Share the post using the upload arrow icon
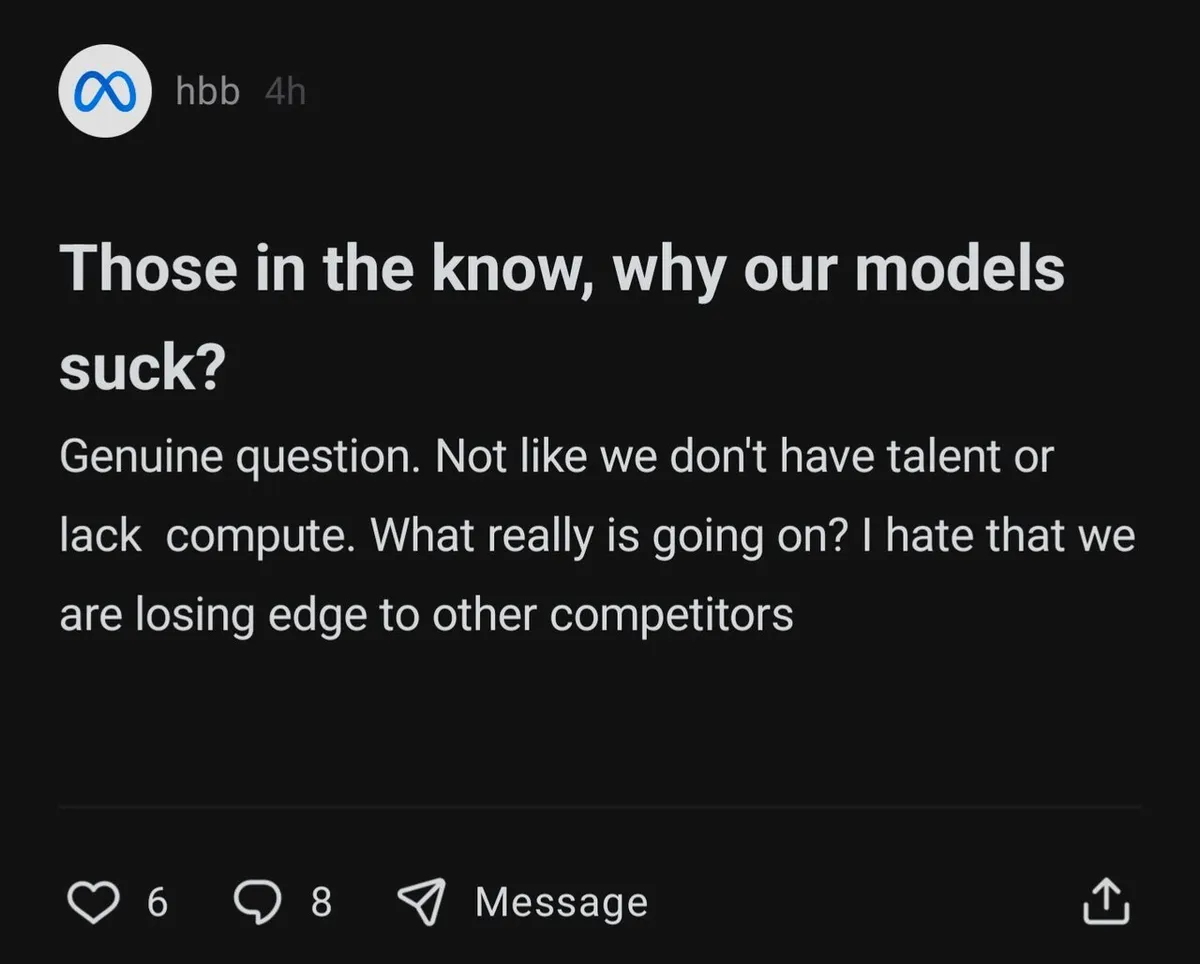The width and height of the screenshot is (1200, 964). coord(1106,902)
